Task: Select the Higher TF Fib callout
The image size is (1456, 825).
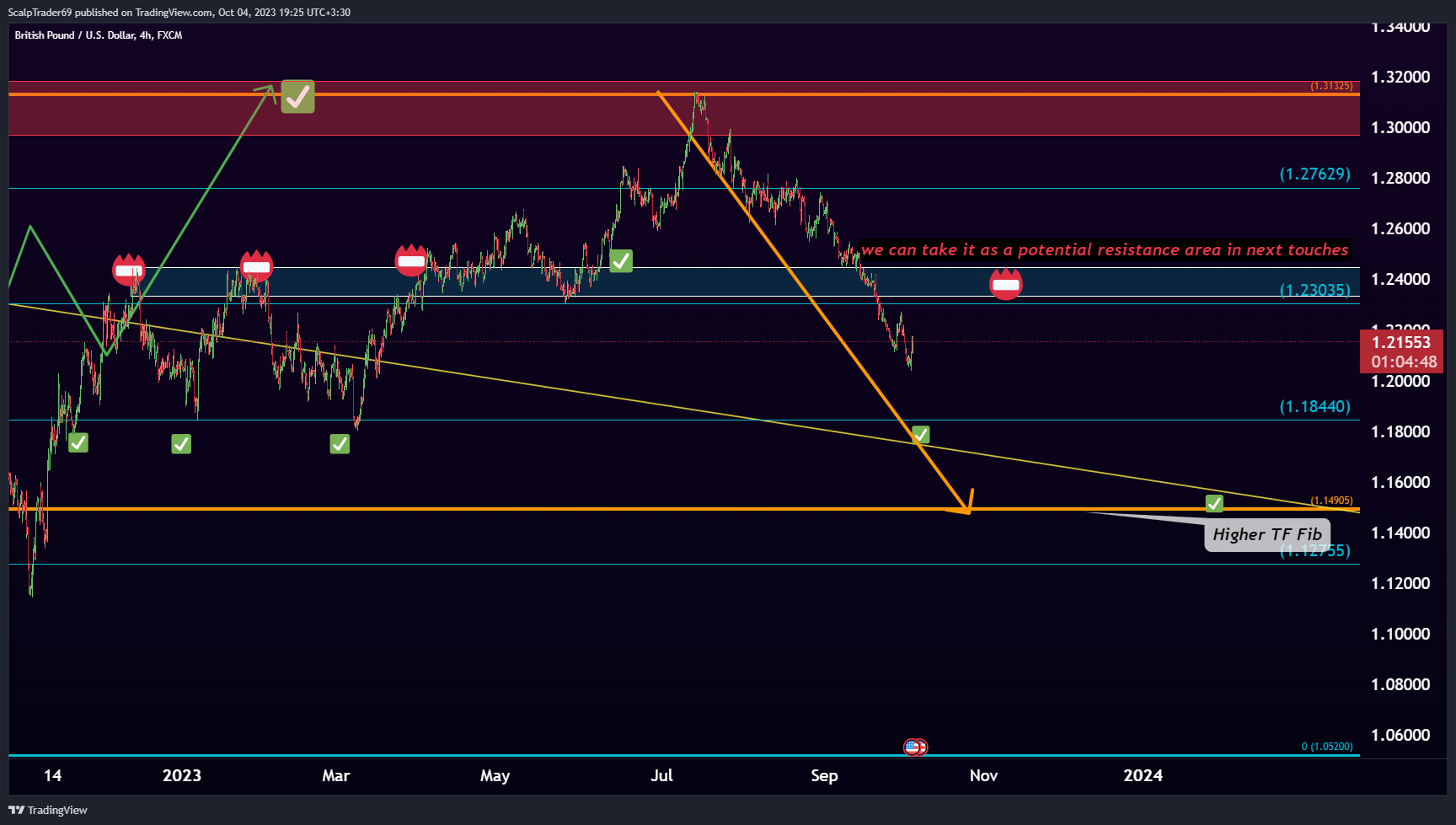Action: click(x=1267, y=534)
